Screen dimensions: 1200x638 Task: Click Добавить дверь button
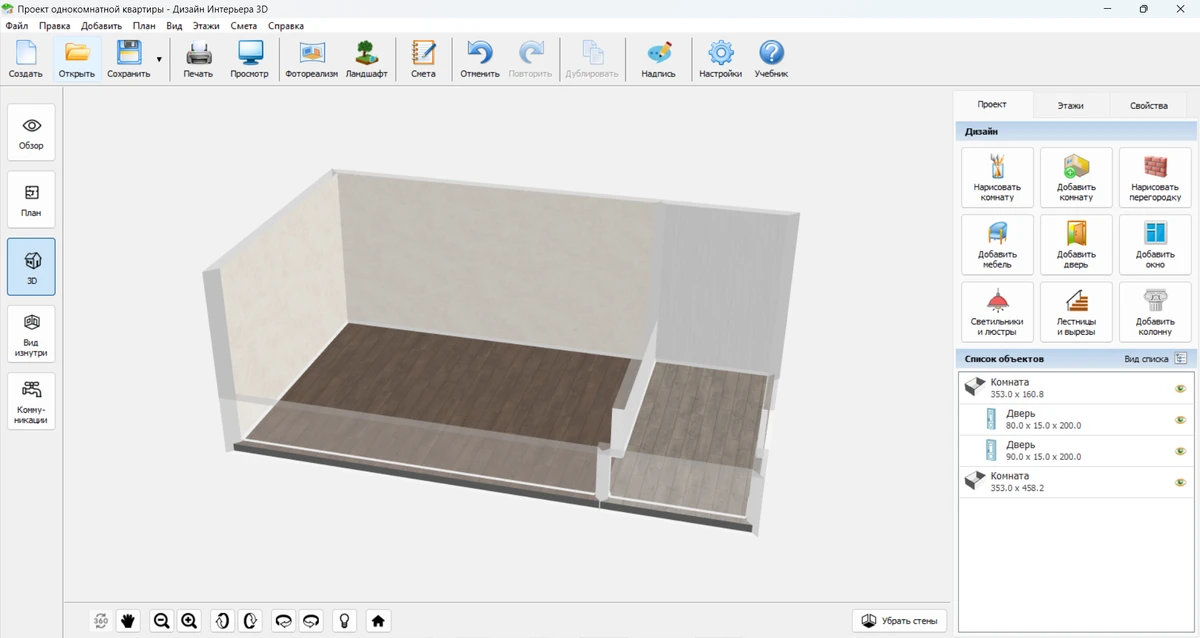(x=1076, y=244)
